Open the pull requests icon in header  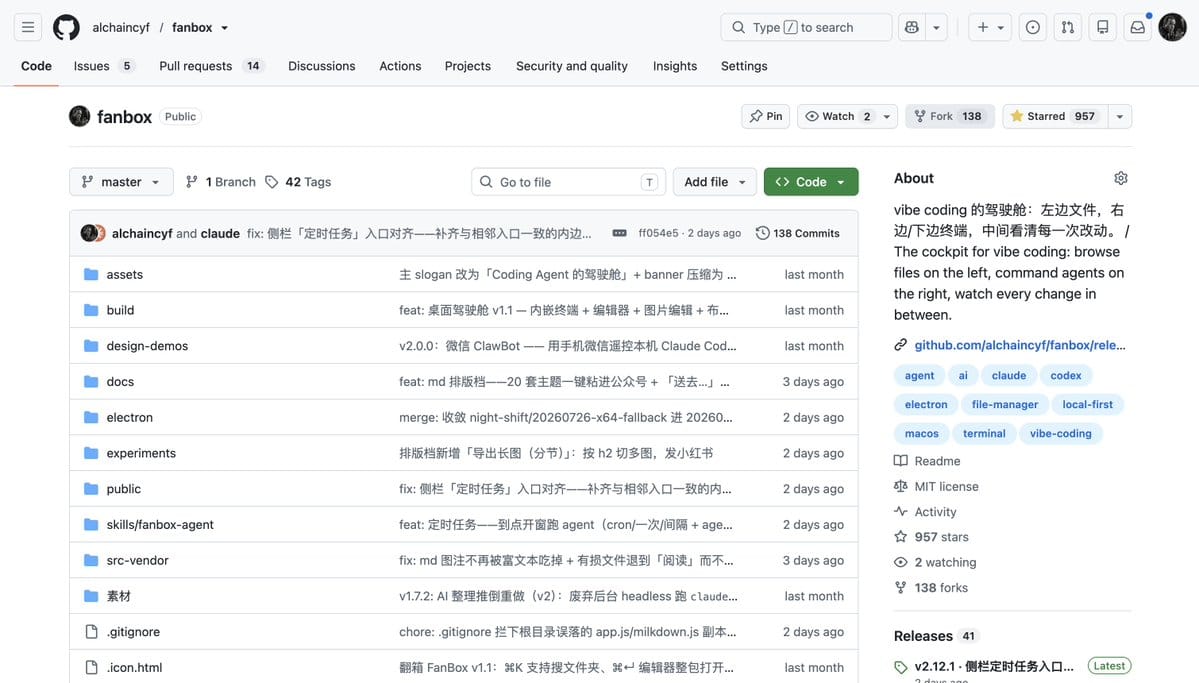(1067, 28)
